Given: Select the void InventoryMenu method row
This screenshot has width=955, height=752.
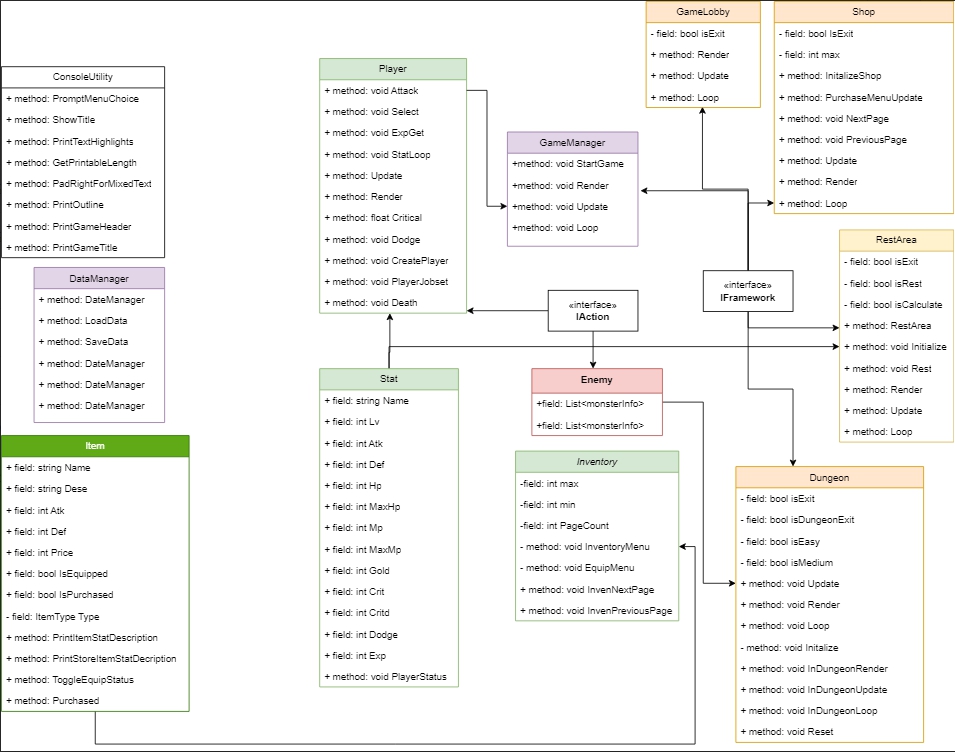Looking at the screenshot, I should pyautogui.click(x=597, y=547).
